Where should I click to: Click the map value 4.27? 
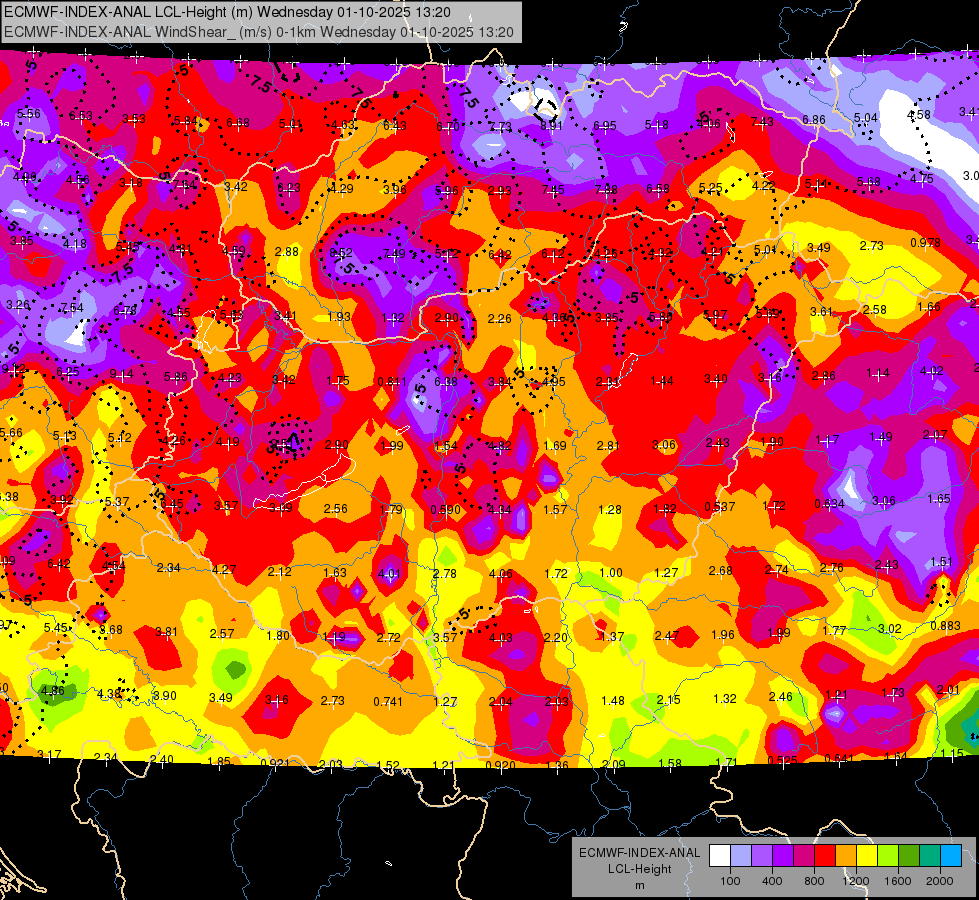point(224,570)
